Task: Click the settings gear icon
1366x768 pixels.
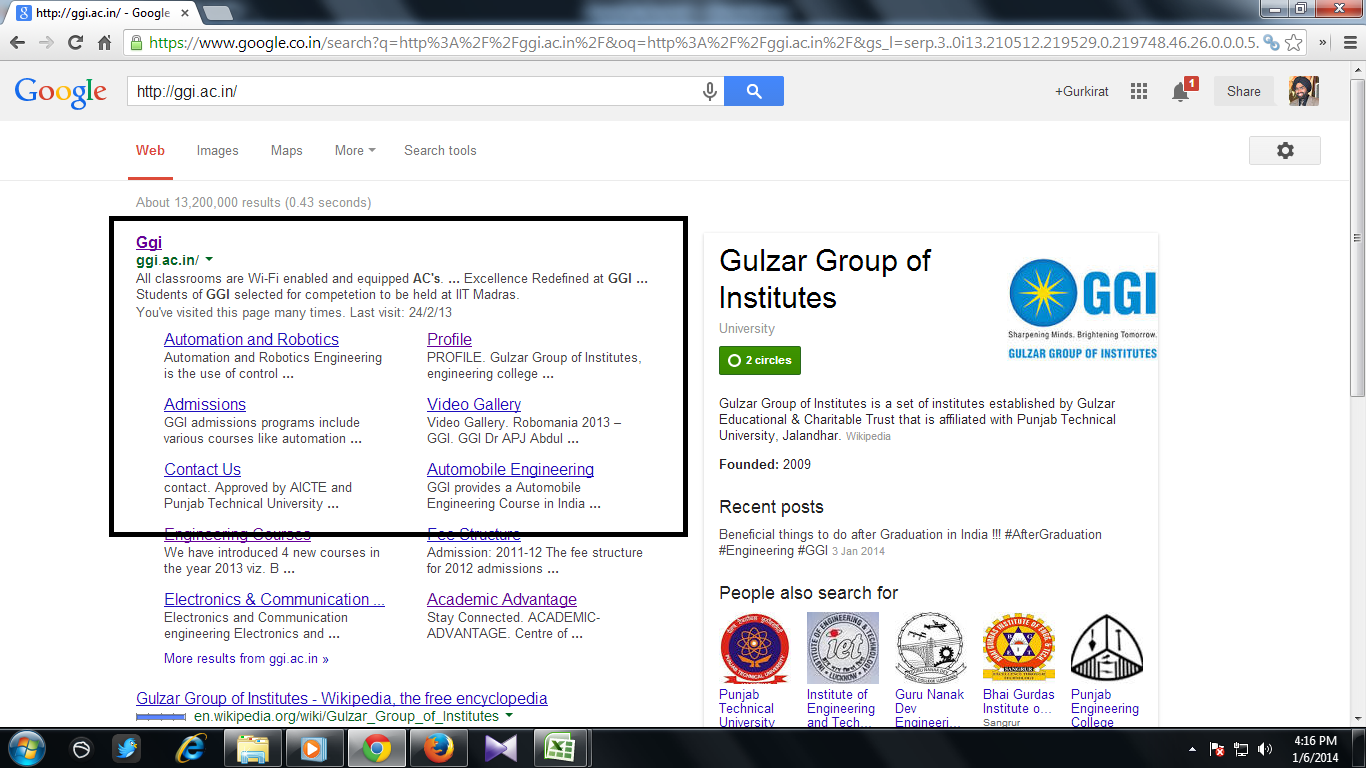Action: (1285, 150)
